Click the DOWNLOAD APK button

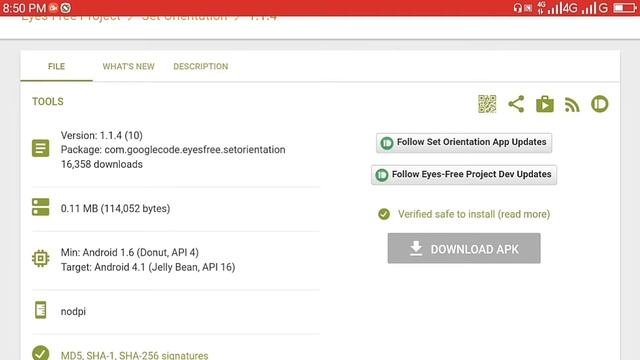[x=464, y=248]
